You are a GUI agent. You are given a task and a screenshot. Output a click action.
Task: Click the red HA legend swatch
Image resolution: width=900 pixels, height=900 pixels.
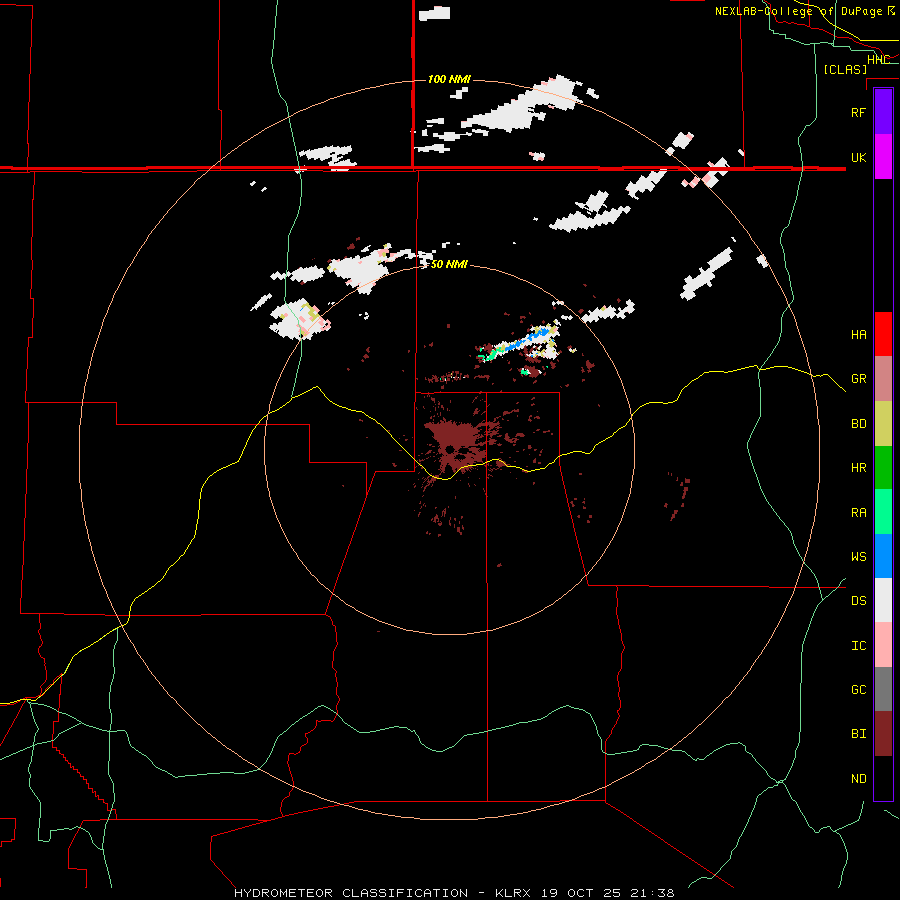point(883,334)
